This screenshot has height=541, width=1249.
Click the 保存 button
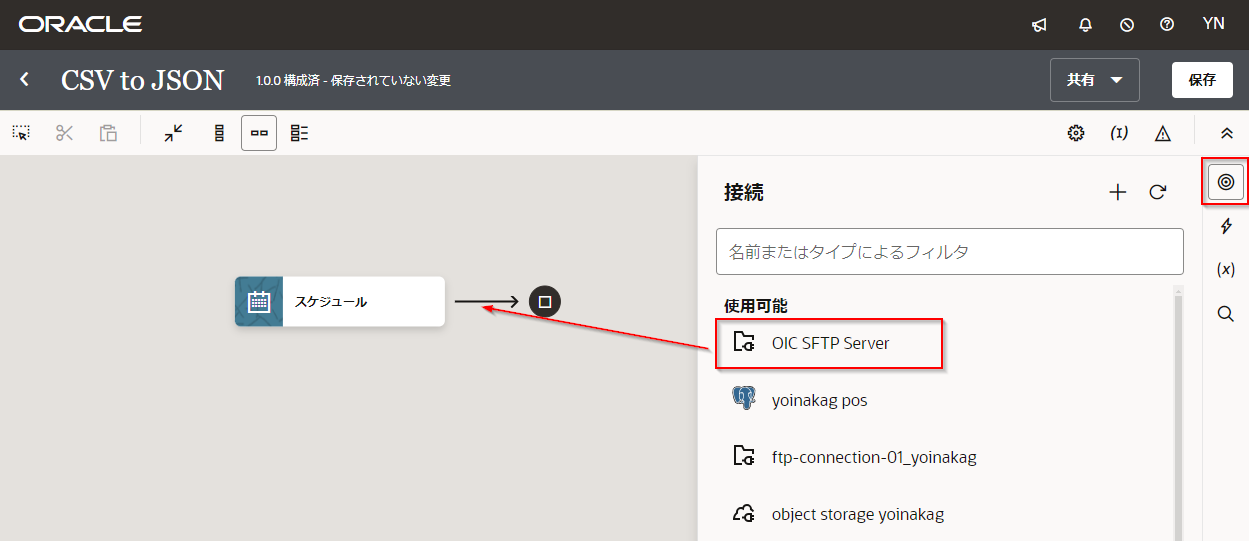pos(1201,80)
